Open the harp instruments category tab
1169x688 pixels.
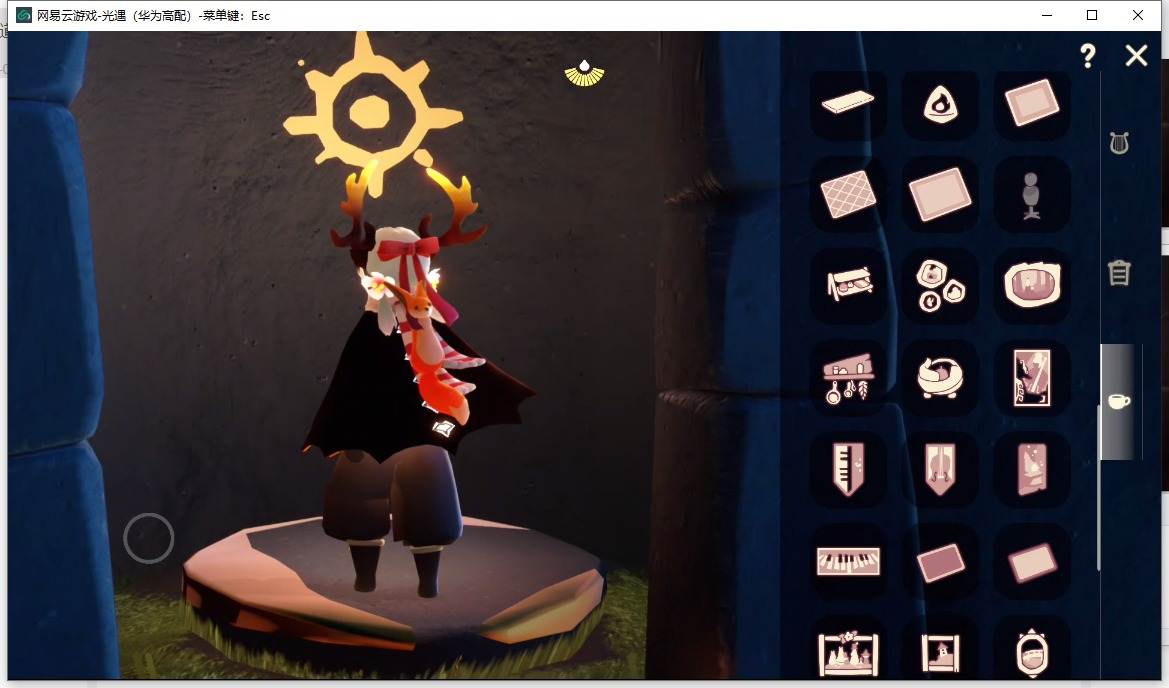[x=1119, y=143]
